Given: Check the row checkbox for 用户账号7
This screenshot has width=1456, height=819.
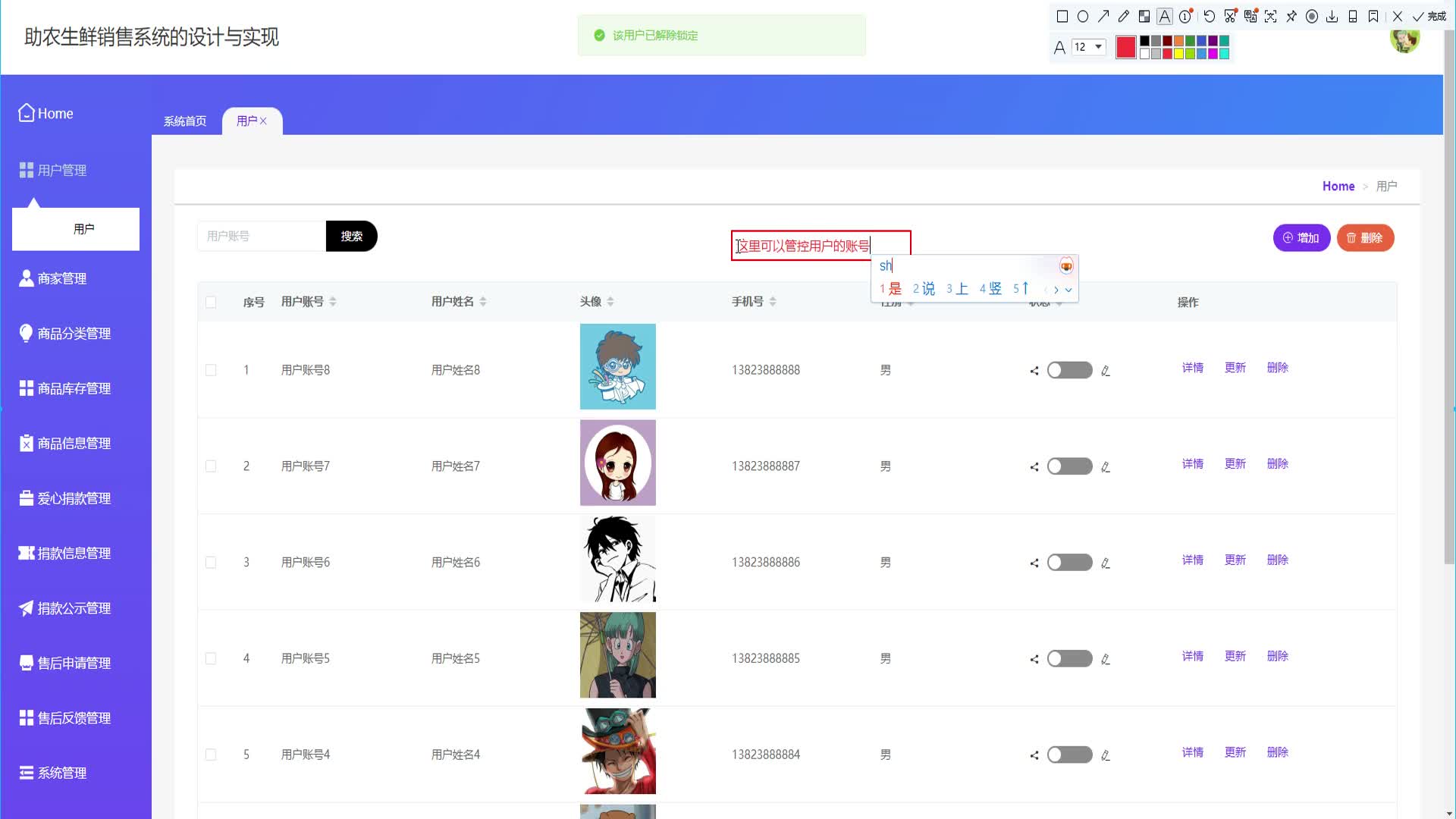Looking at the screenshot, I should click(x=211, y=466).
